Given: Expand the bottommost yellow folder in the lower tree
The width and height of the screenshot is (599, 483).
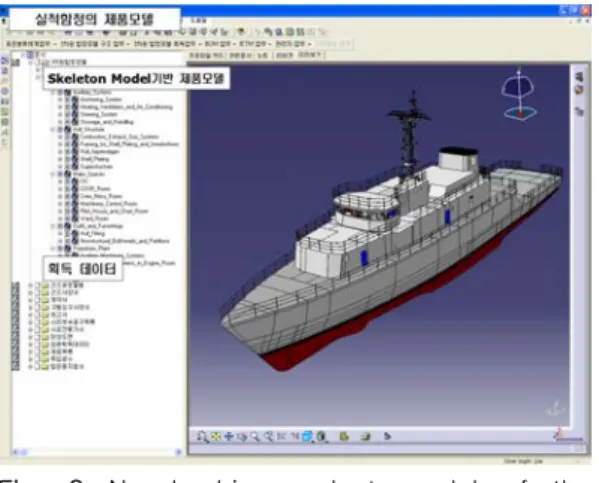Looking at the screenshot, I should [30, 367].
